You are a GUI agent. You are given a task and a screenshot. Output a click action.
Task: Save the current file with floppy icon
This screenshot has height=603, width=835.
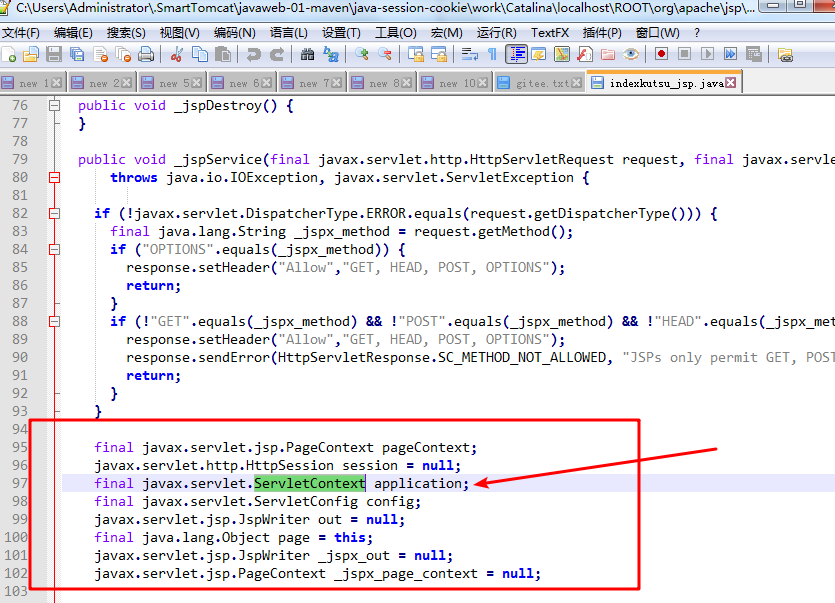click(x=54, y=54)
